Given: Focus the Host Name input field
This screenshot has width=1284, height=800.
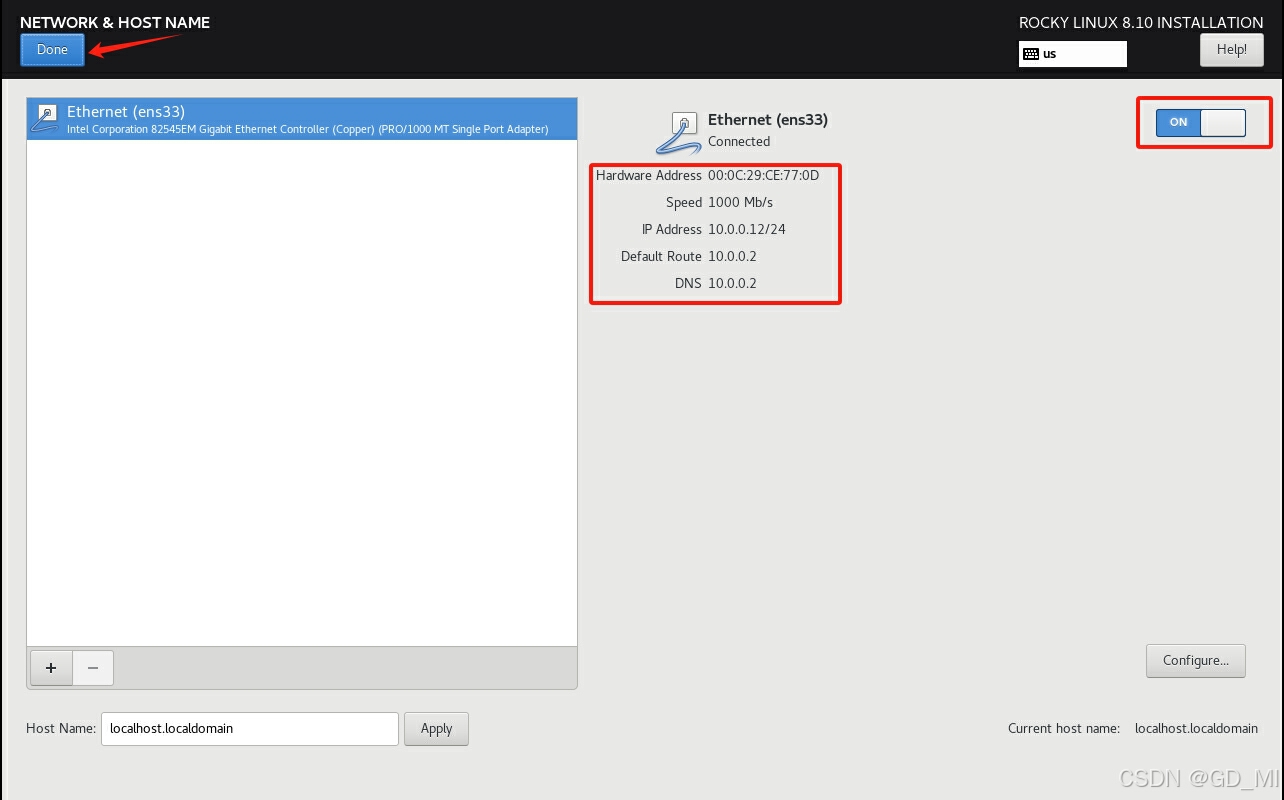Looking at the screenshot, I should pyautogui.click(x=250, y=728).
